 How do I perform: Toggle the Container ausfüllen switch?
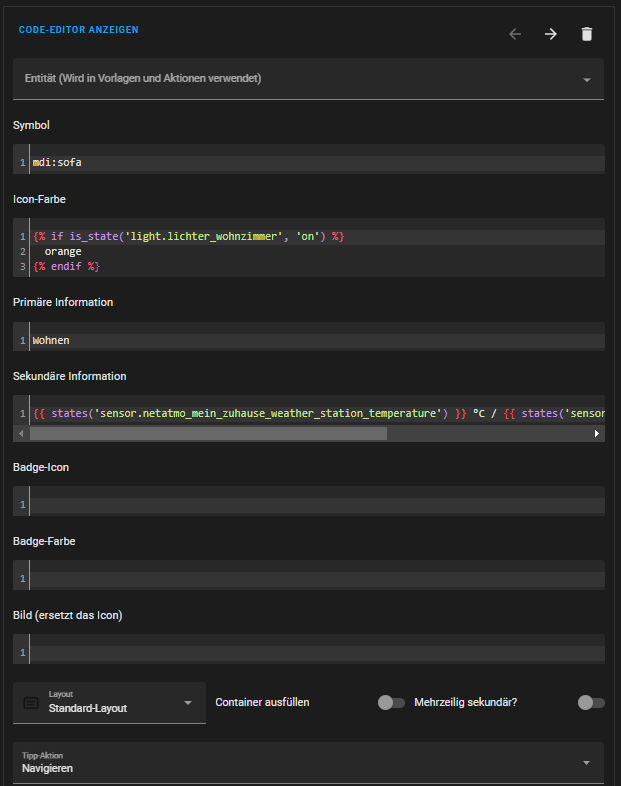[x=391, y=703]
